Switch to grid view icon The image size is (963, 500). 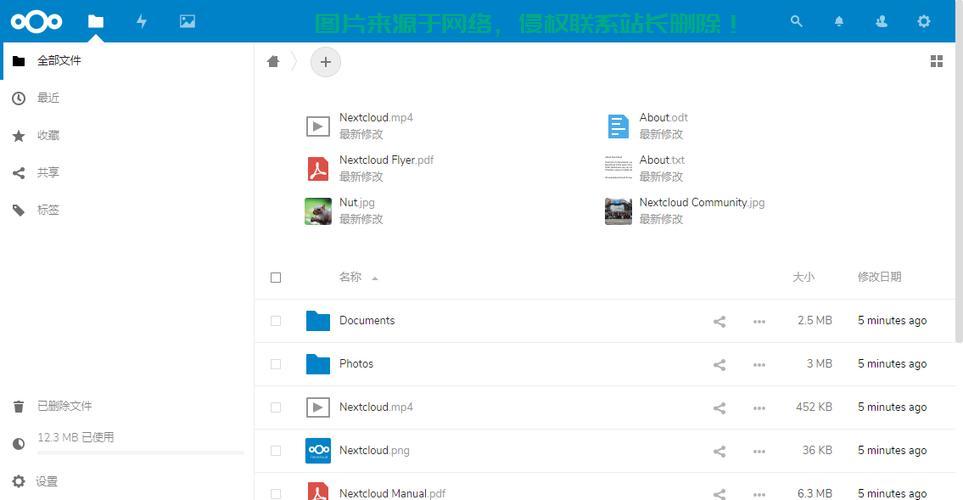point(937,61)
